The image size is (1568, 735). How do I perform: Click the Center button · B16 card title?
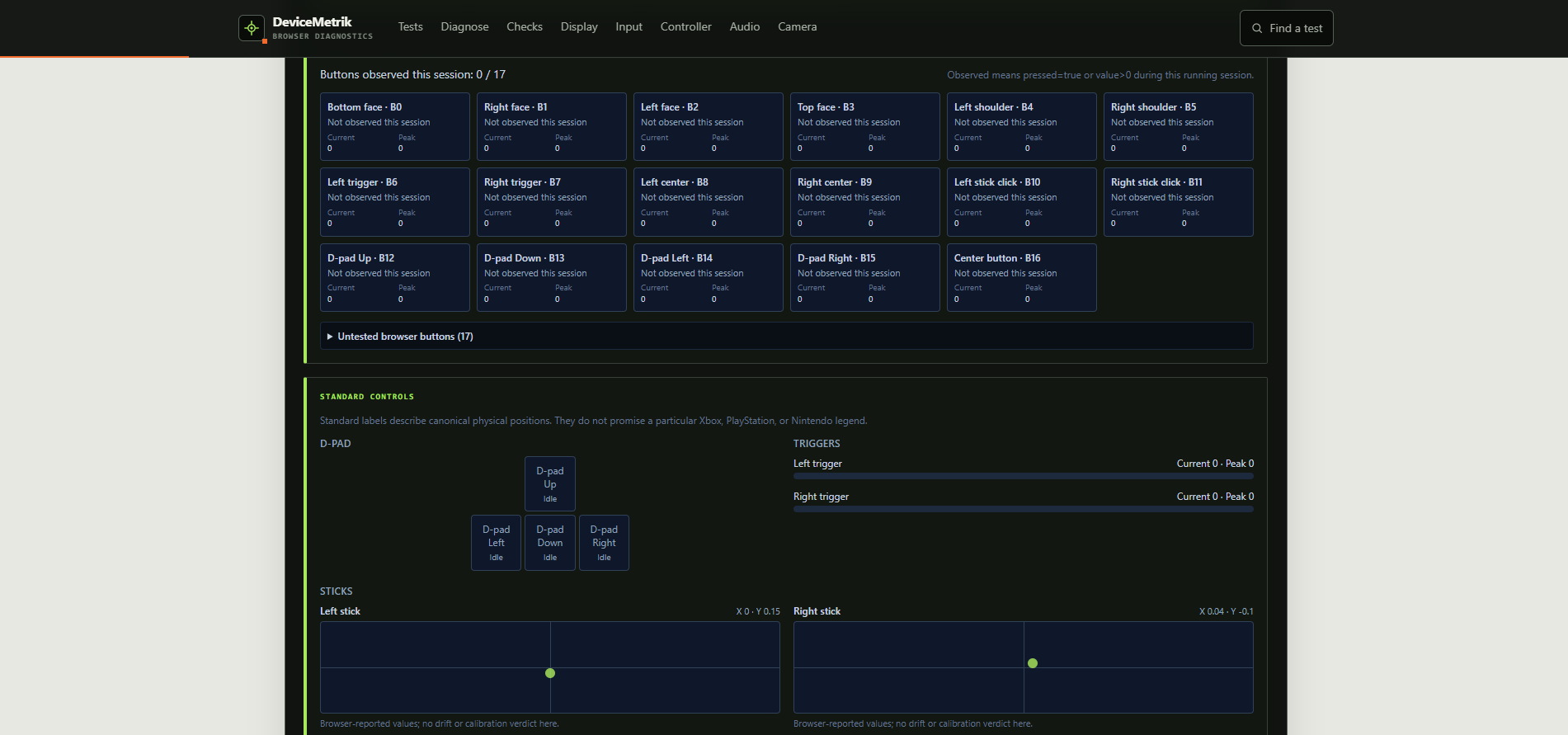pos(997,258)
